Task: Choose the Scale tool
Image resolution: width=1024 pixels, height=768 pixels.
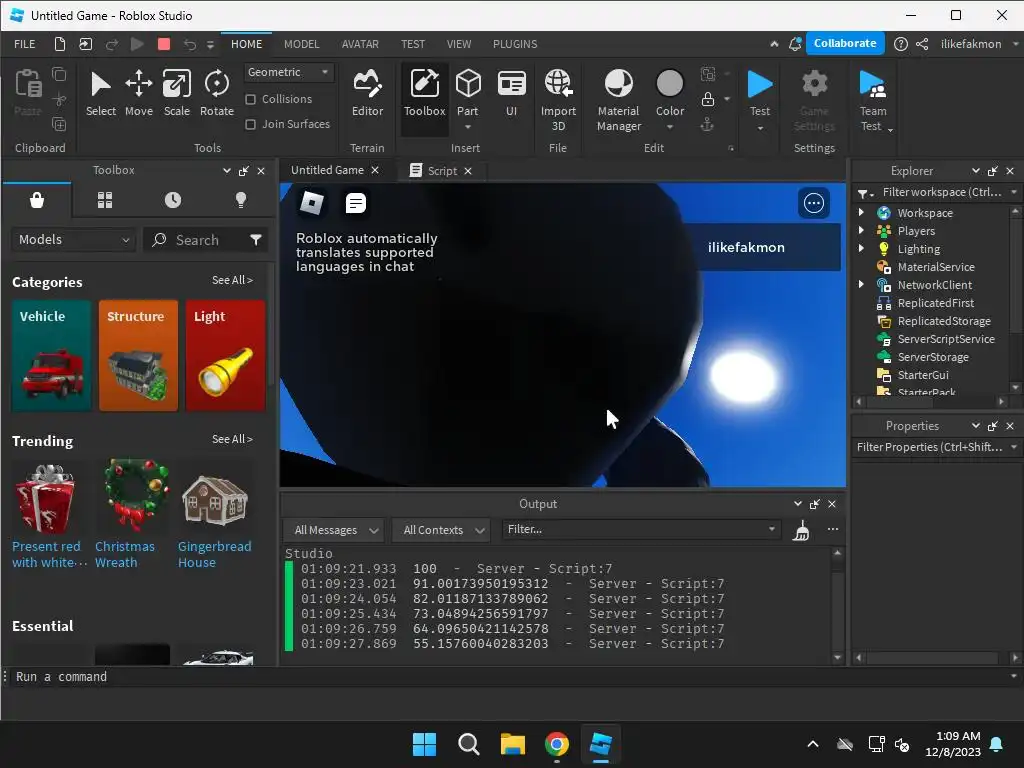Action: [x=176, y=94]
